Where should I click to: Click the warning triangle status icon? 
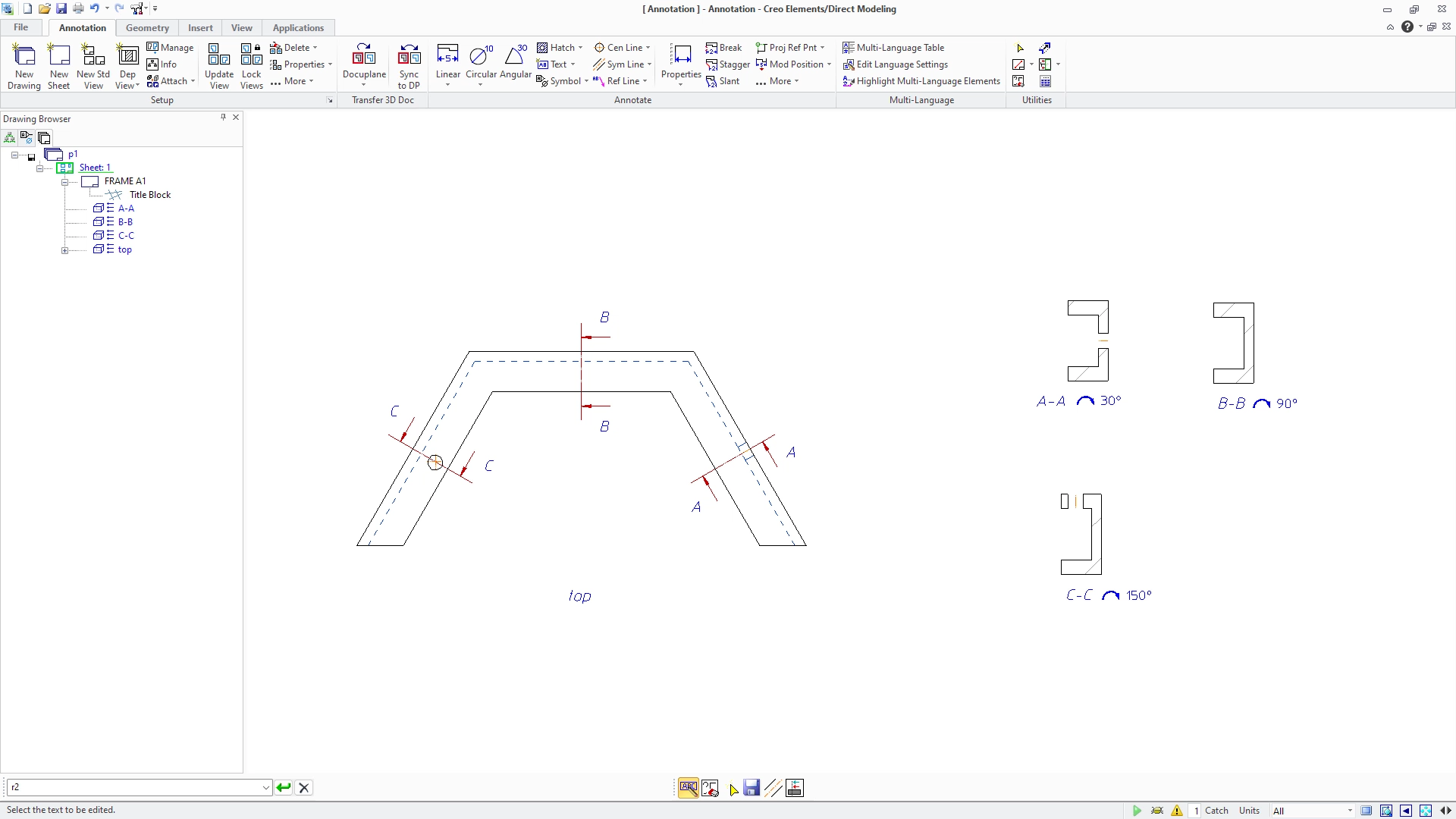(x=1177, y=811)
